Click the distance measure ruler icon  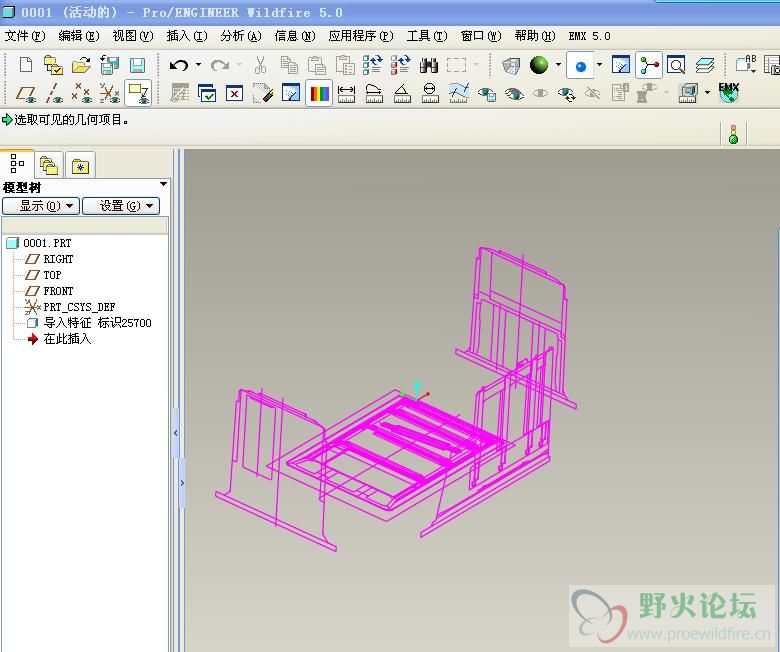click(x=346, y=93)
